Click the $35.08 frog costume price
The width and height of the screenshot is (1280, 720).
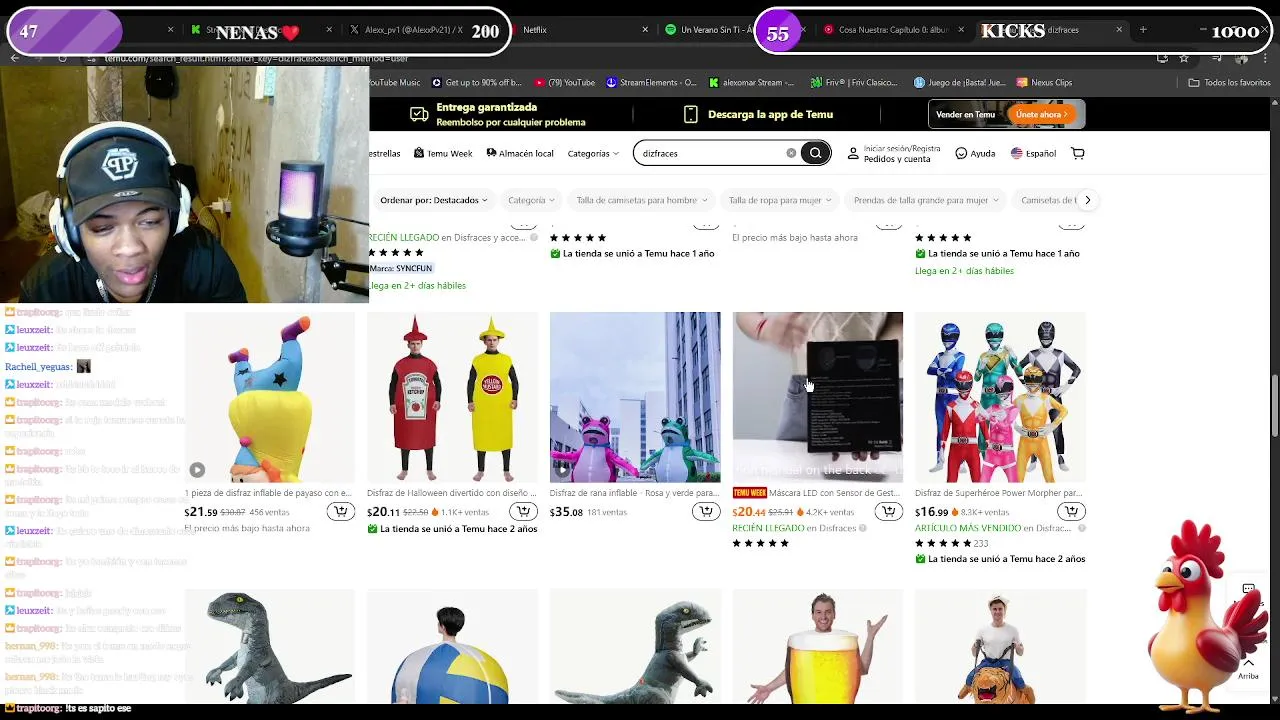[566, 512]
